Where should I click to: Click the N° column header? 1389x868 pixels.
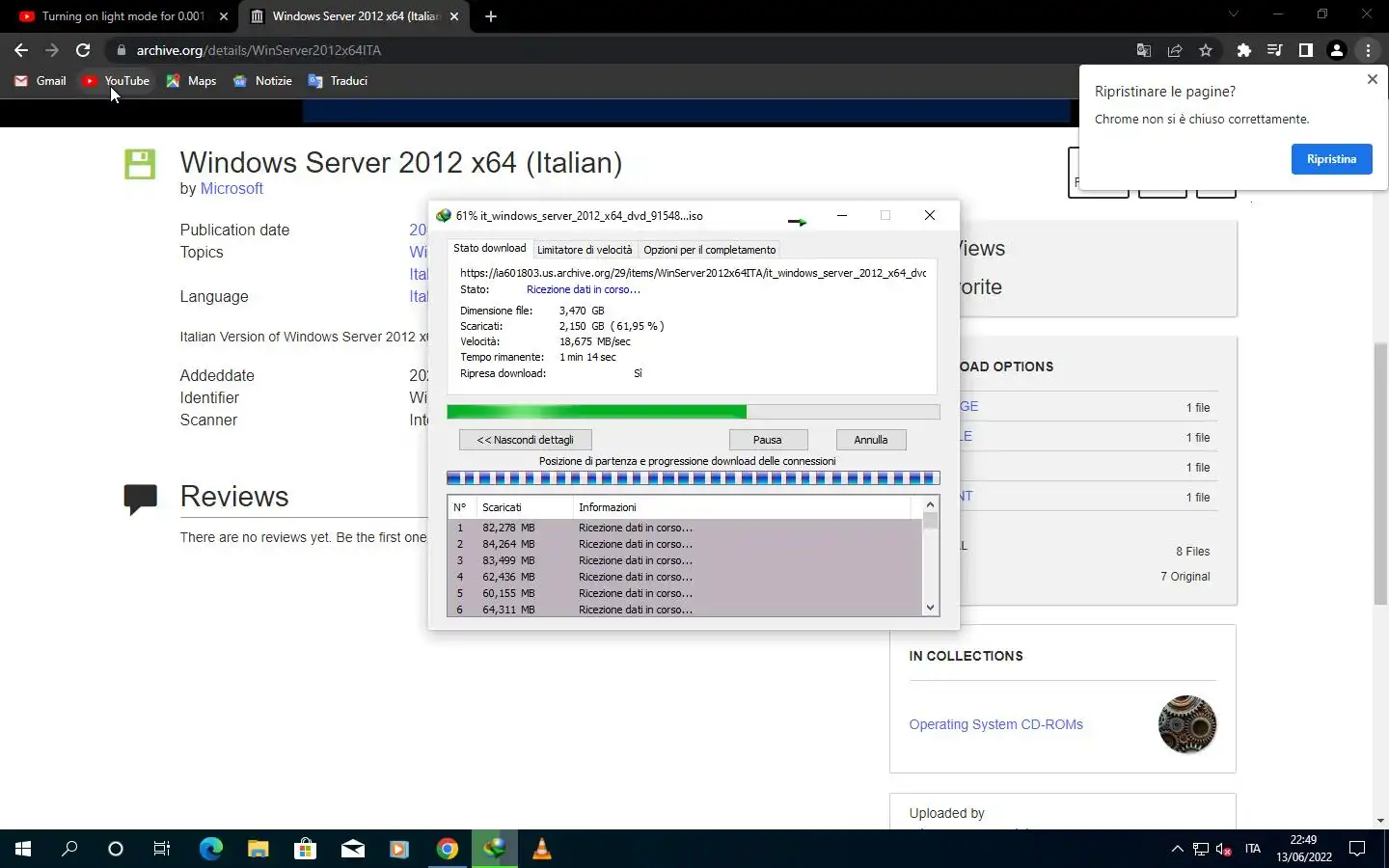pyautogui.click(x=460, y=507)
